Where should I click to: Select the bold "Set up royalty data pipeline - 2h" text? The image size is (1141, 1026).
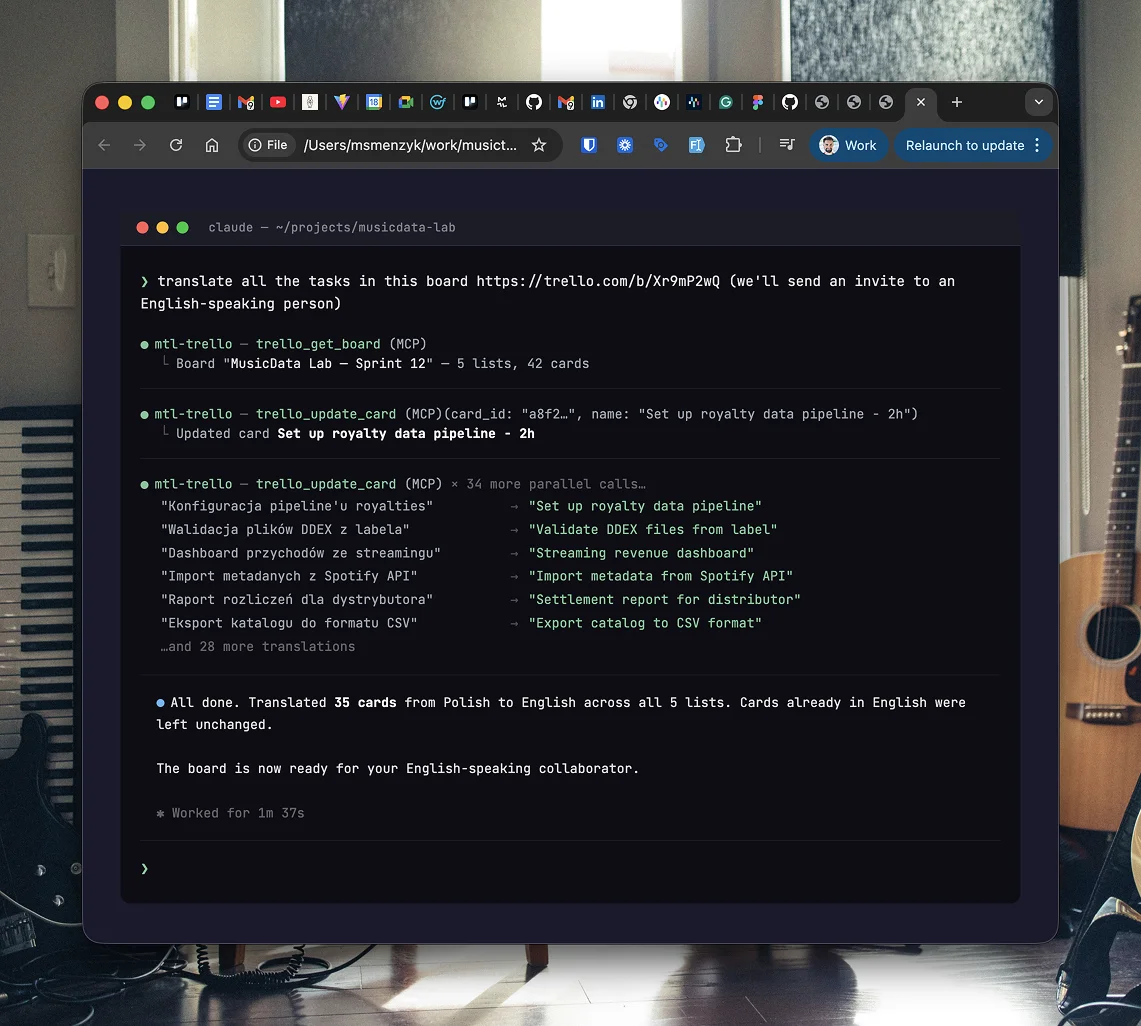coord(406,434)
